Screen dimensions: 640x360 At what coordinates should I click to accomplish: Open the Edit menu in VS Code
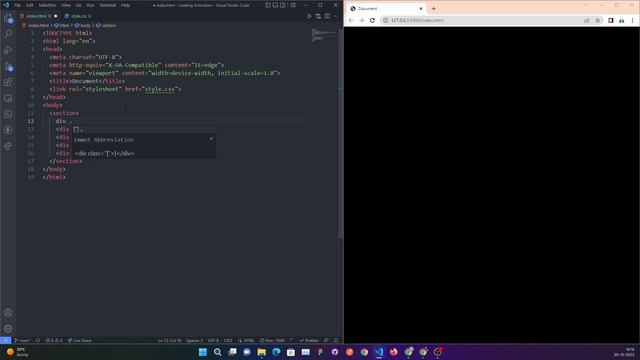point(30,5)
